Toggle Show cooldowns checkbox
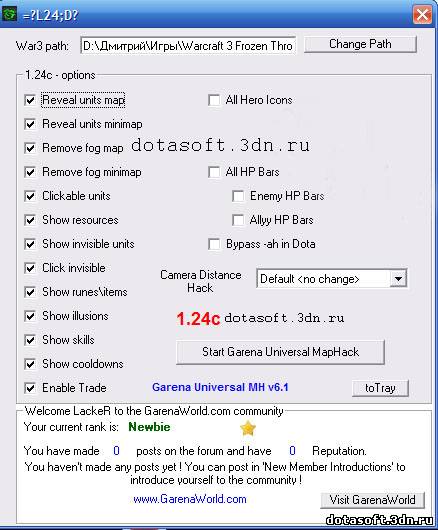Screen dimensions: 438x530 pyautogui.click(x=30, y=364)
